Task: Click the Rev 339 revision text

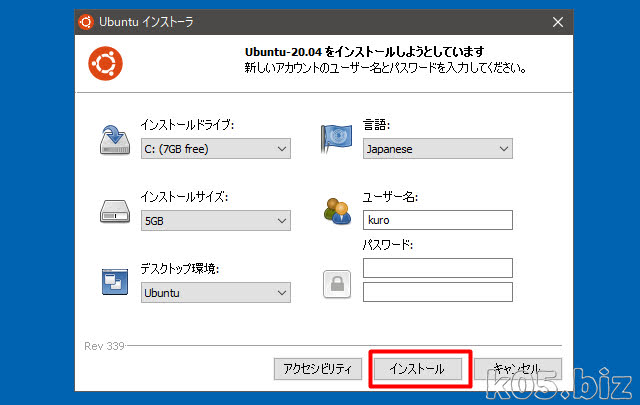Action: 104,346
